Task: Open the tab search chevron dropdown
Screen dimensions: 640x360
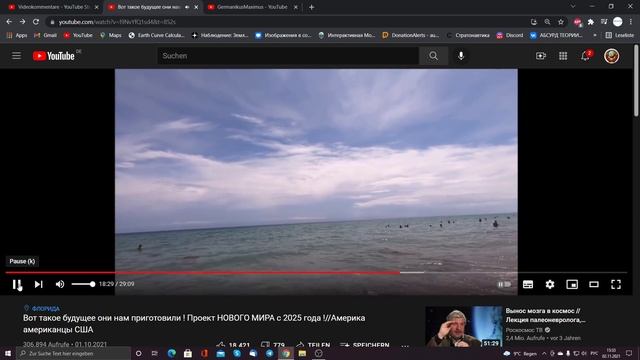Action: click(x=573, y=7)
